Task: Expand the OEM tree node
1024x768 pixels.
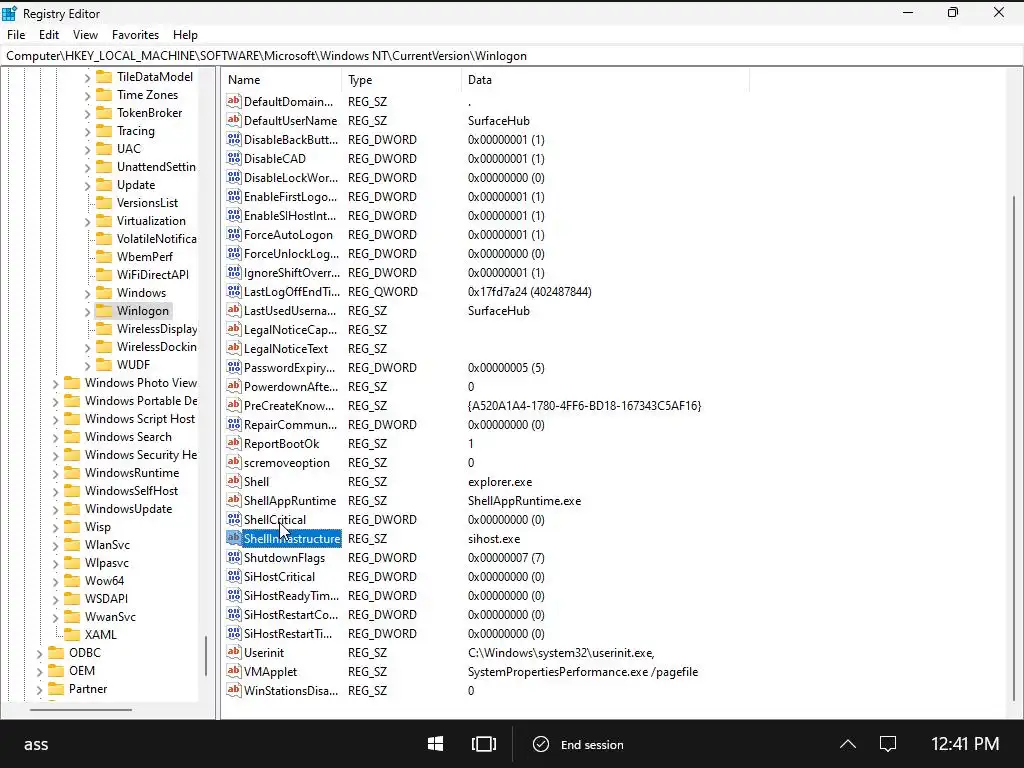Action: 39,671
